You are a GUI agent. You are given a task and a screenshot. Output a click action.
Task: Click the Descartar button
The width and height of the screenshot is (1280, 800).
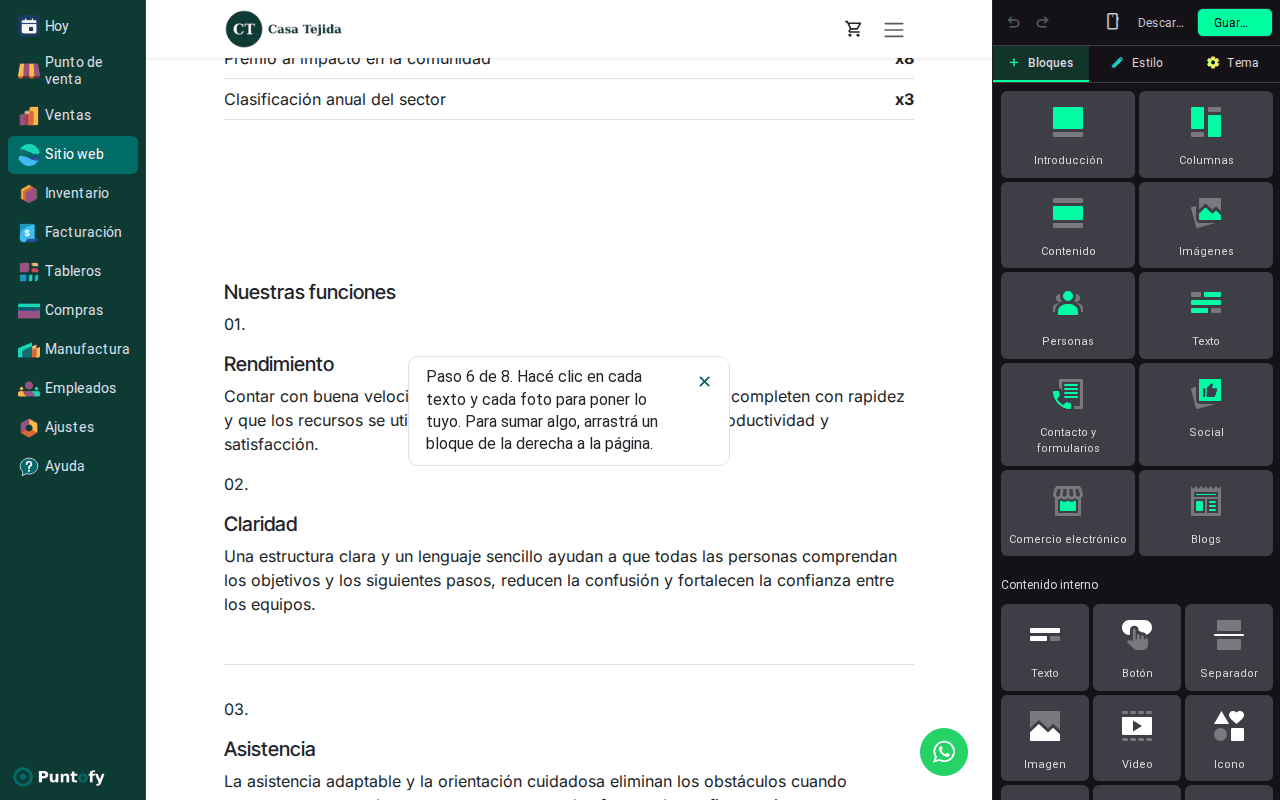click(x=1160, y=22)
